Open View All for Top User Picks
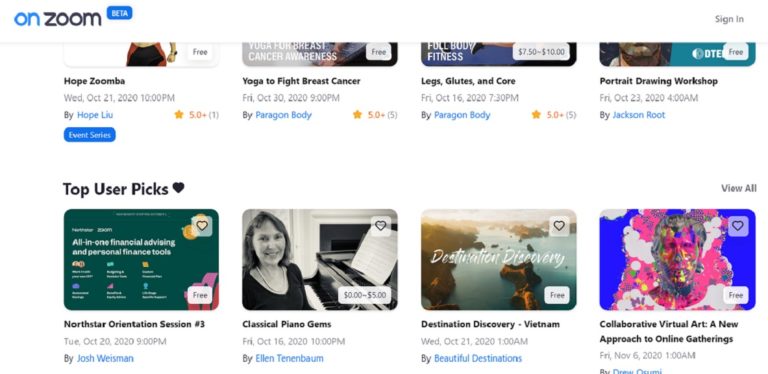This screenshot has height=374, width=768. pos(739,188)
